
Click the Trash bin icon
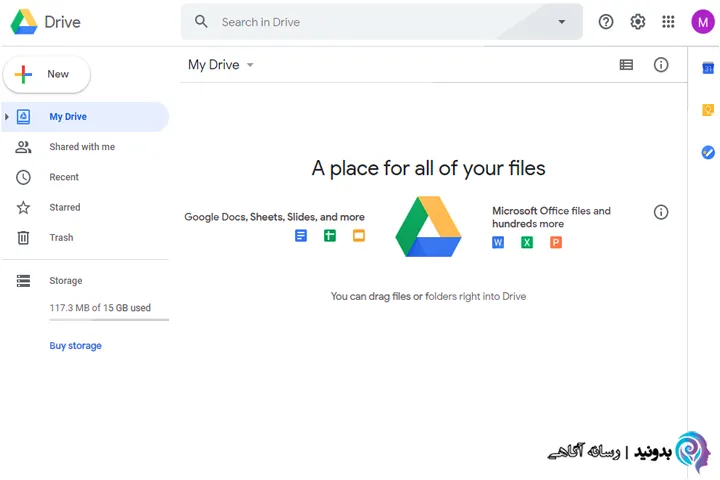click(23, 237)
